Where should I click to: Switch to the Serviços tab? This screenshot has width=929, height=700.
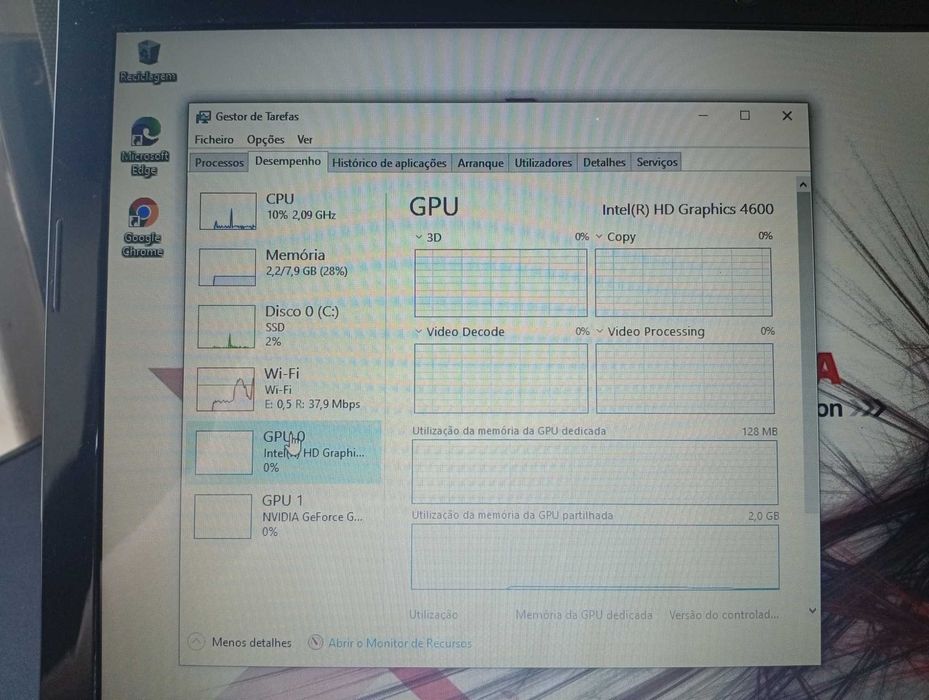657,162
